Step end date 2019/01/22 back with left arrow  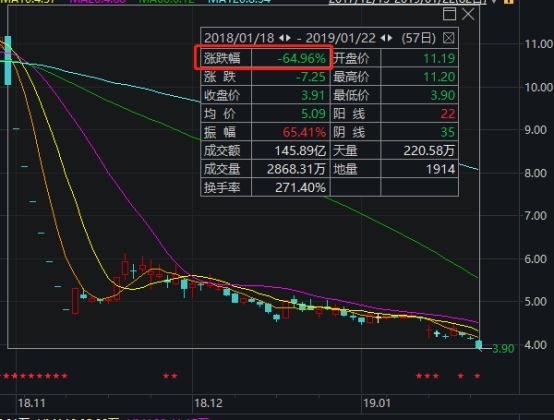(383, 38)
